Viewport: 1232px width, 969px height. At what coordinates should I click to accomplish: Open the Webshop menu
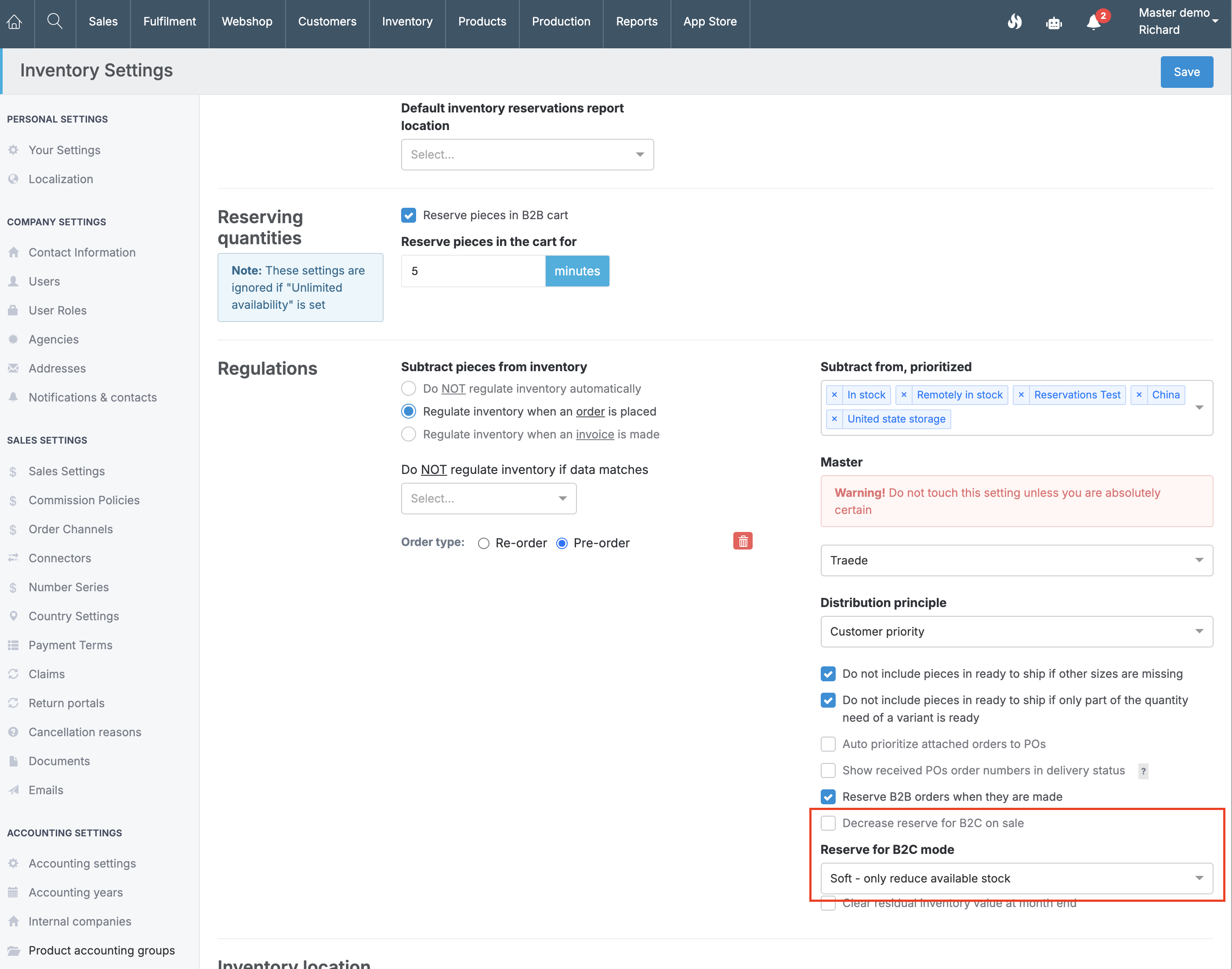[247, 22]
